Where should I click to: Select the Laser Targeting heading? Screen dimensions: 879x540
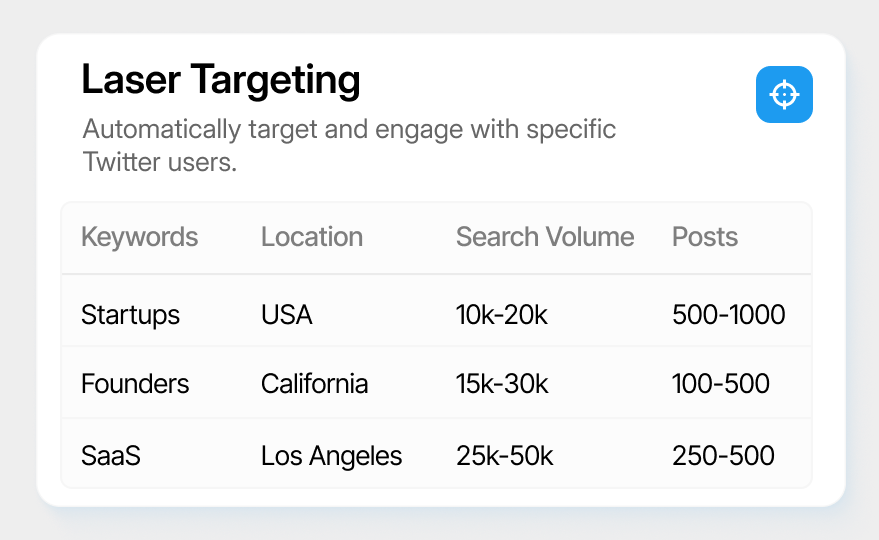coord(221,80)
